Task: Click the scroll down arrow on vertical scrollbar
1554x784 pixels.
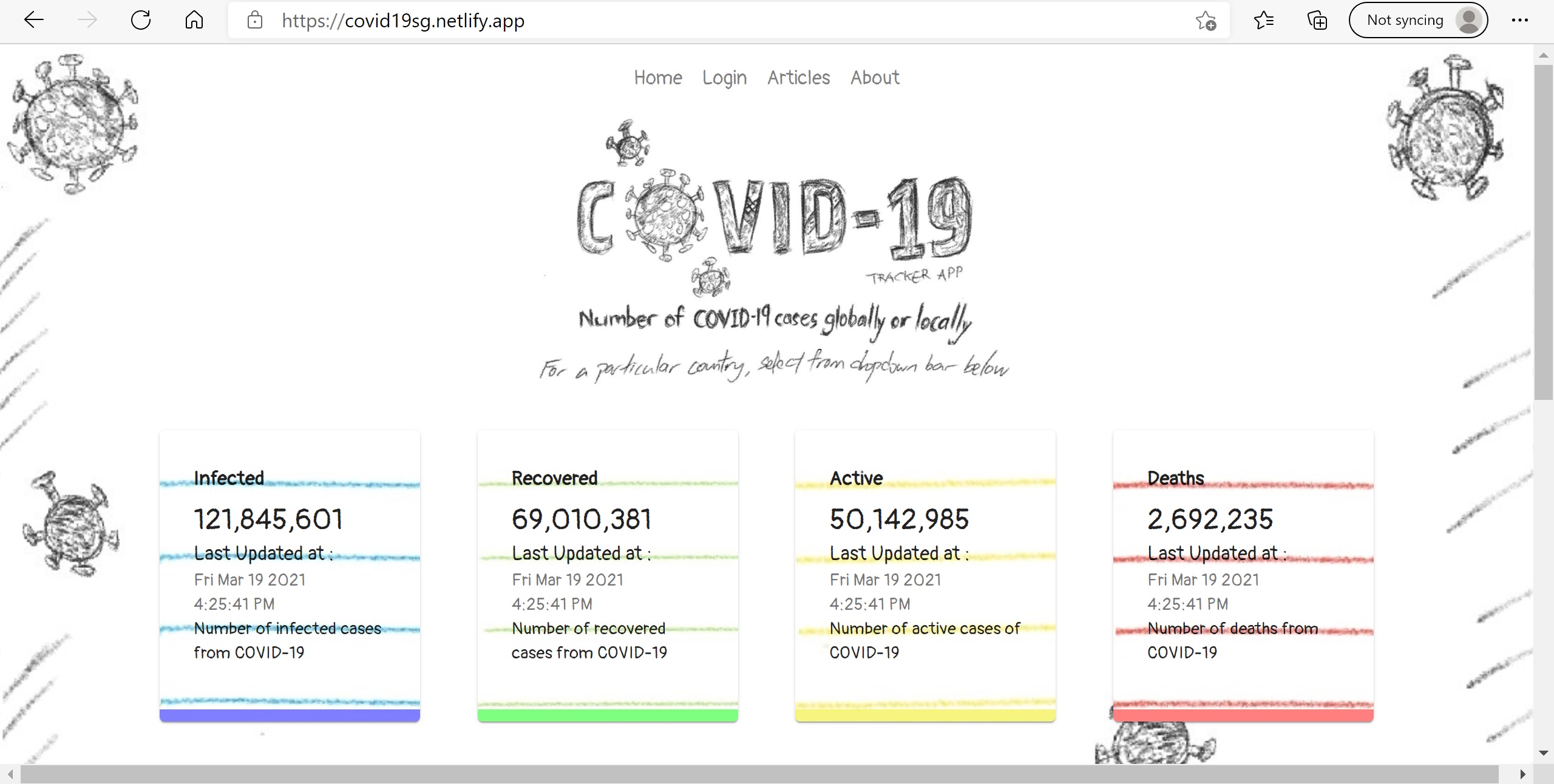Action: [x=1543, y=753]
